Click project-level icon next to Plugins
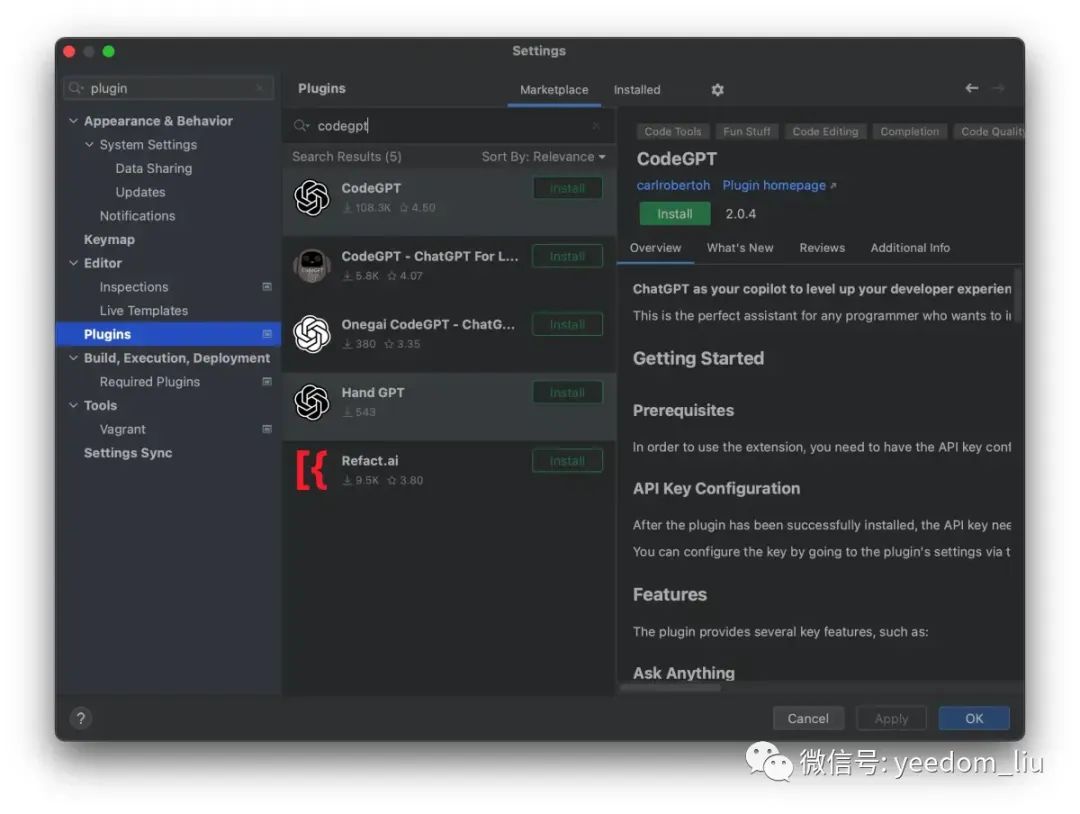 pos(267,334)
